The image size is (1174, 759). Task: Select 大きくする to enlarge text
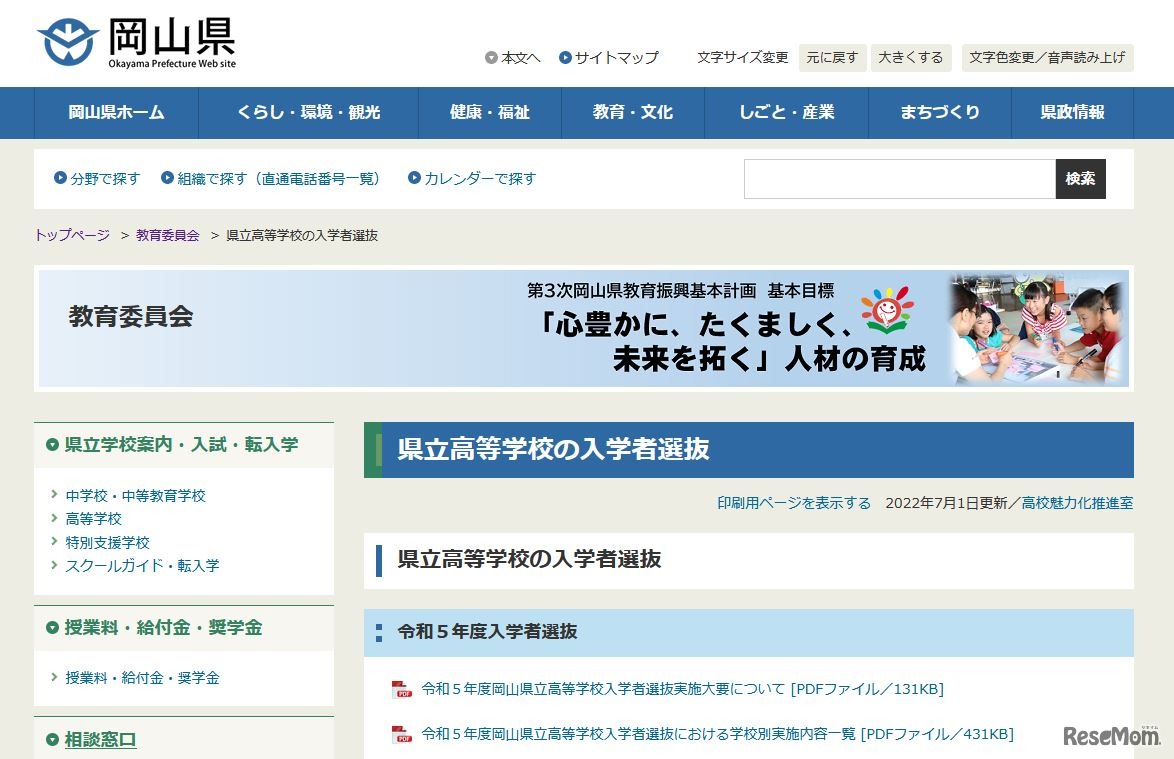click(x=910, y=58)
